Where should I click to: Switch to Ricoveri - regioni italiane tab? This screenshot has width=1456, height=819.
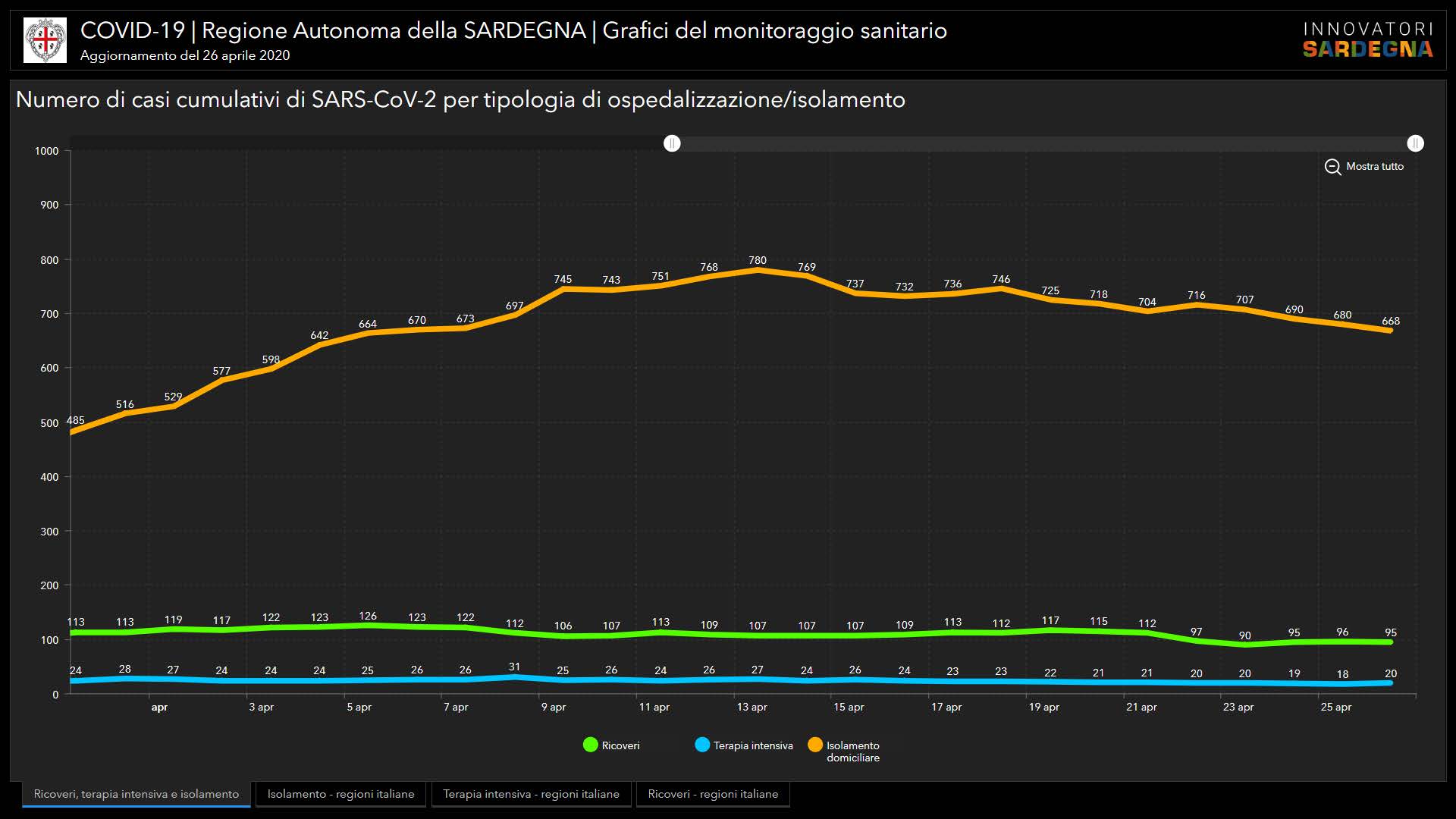(713, 794)
